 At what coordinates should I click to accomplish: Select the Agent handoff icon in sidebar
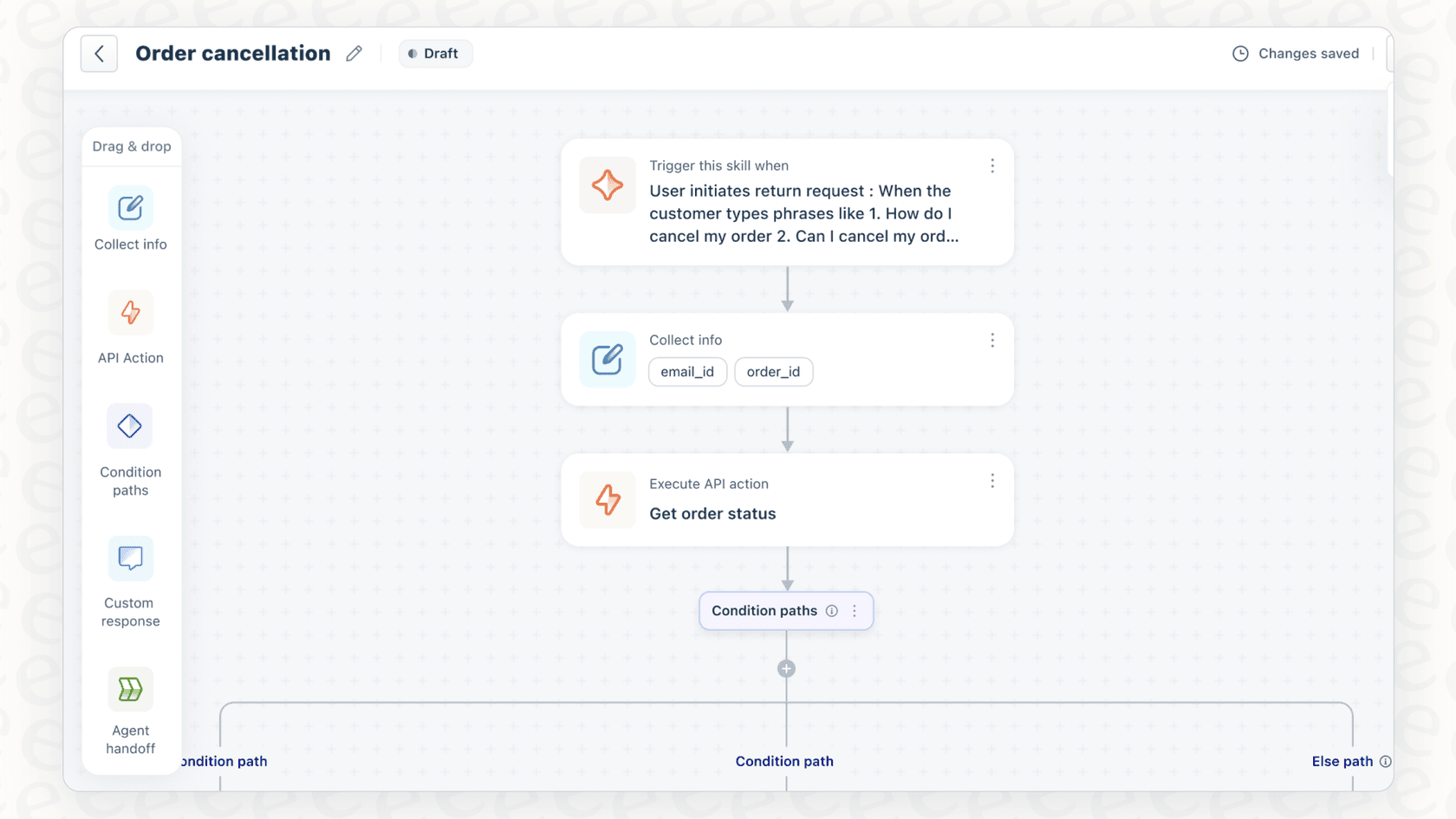click(130, 689)
